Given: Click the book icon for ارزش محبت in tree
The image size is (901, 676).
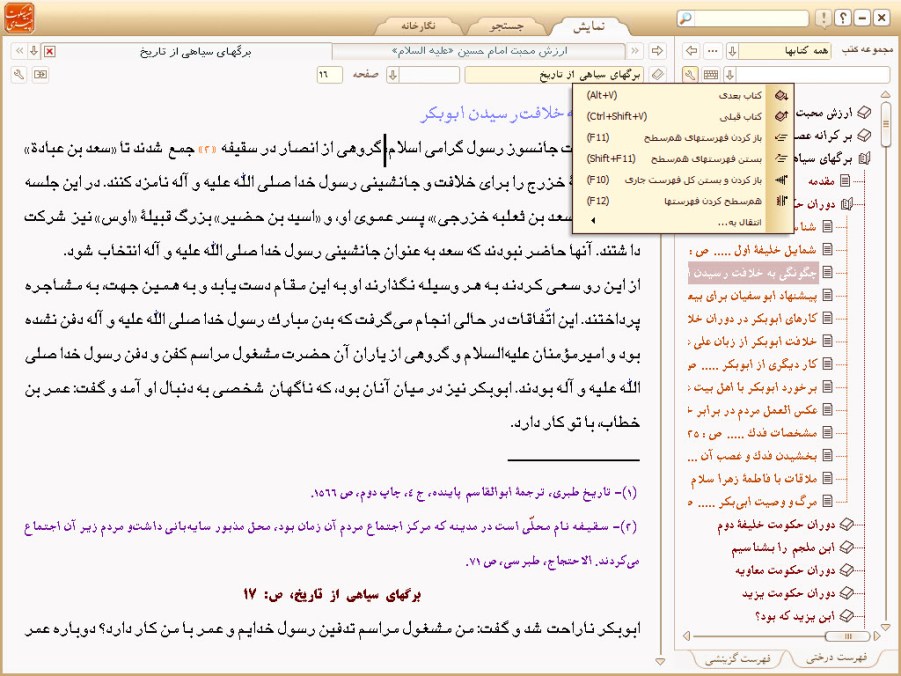Looking at the screenshot, I should [x=864, y=113].
